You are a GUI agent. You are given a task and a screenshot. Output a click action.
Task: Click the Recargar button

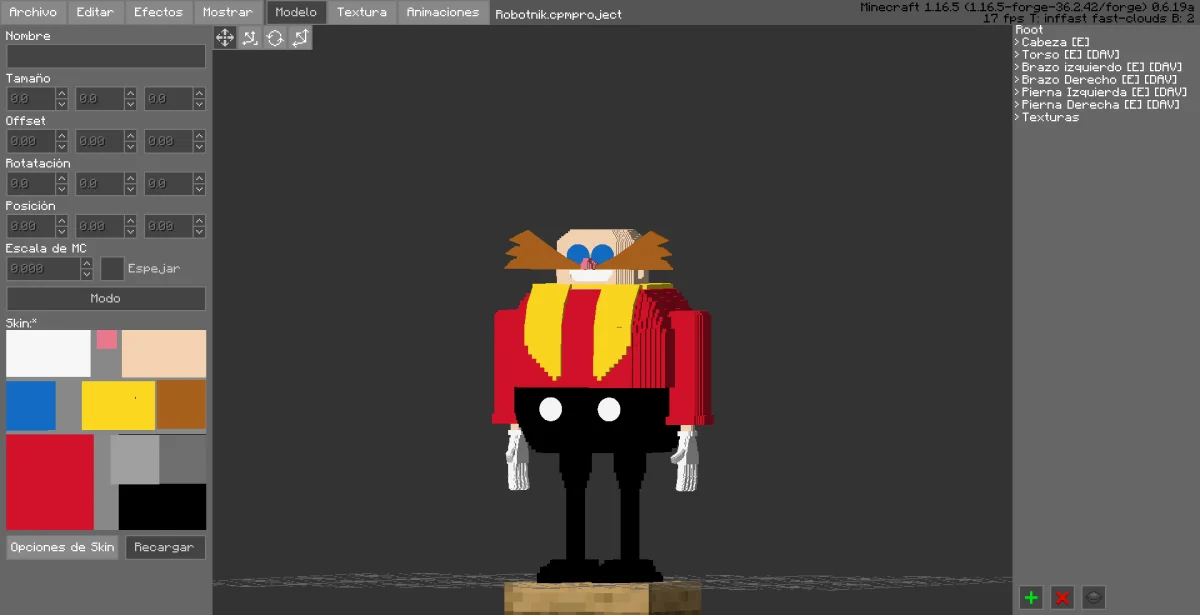167,548
